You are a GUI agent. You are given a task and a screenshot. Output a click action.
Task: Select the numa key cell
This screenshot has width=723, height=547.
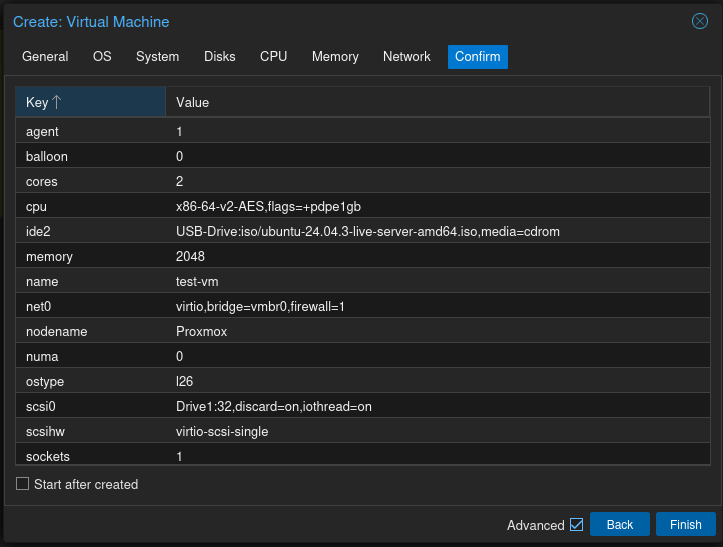pyautogui.click(x=90, y=357)
